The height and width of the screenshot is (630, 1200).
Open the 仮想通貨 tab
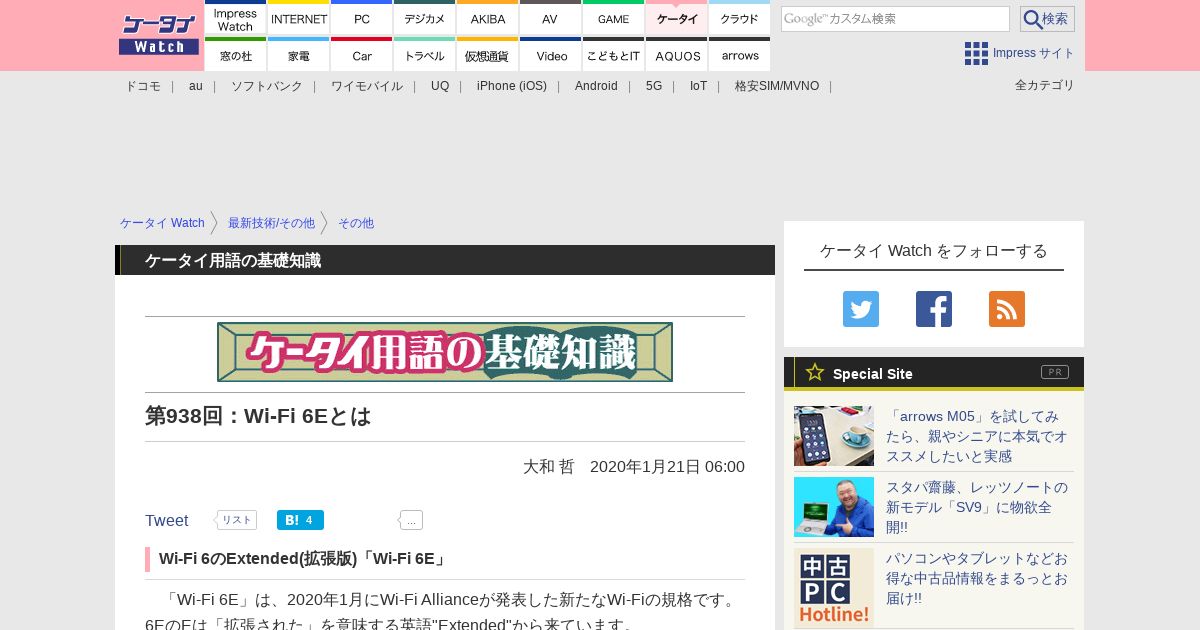tap(488, 54)
